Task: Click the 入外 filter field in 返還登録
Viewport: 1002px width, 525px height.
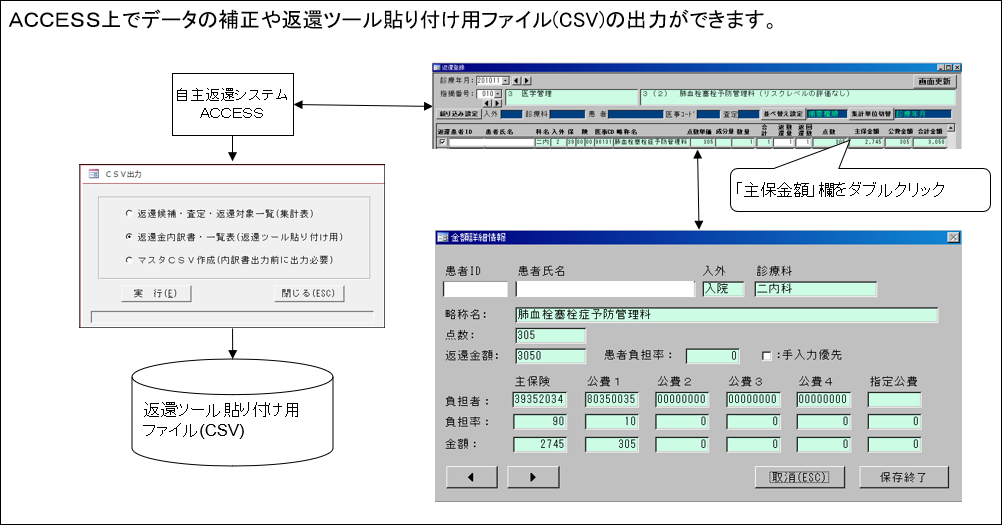Action: [x=511, y=114]
